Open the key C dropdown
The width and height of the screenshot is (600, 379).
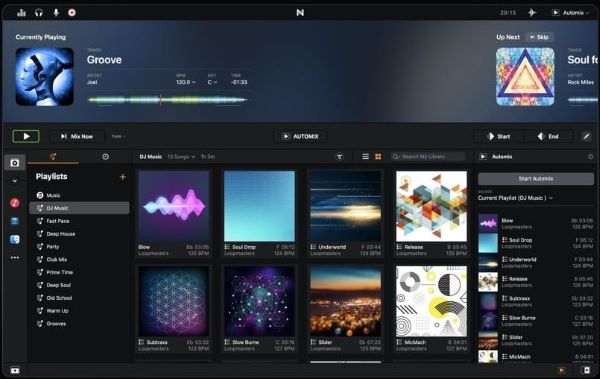(x=212, y=82)
